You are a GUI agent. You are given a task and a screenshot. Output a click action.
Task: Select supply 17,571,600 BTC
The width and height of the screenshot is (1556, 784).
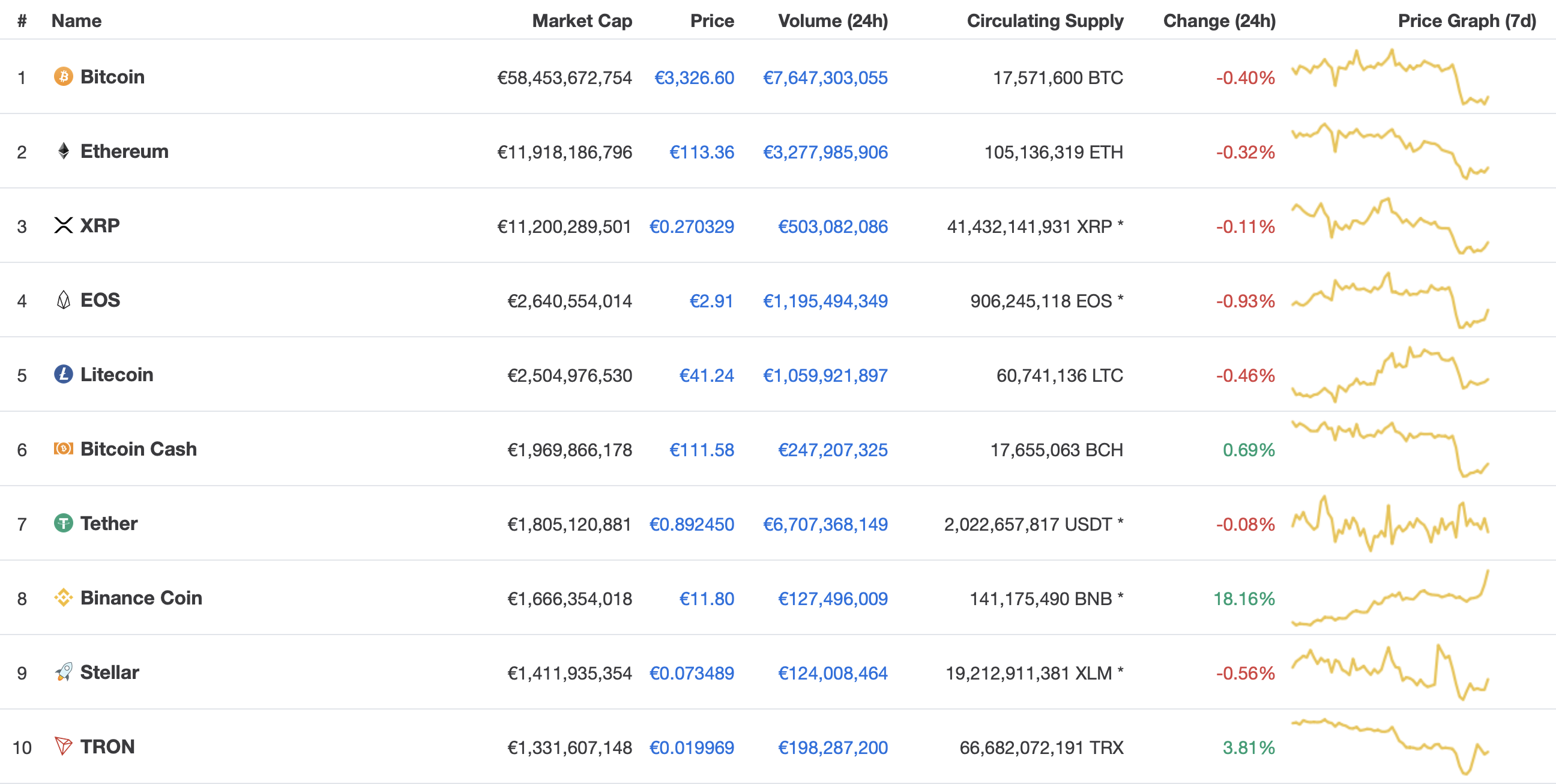click(x=1058, y=78)
